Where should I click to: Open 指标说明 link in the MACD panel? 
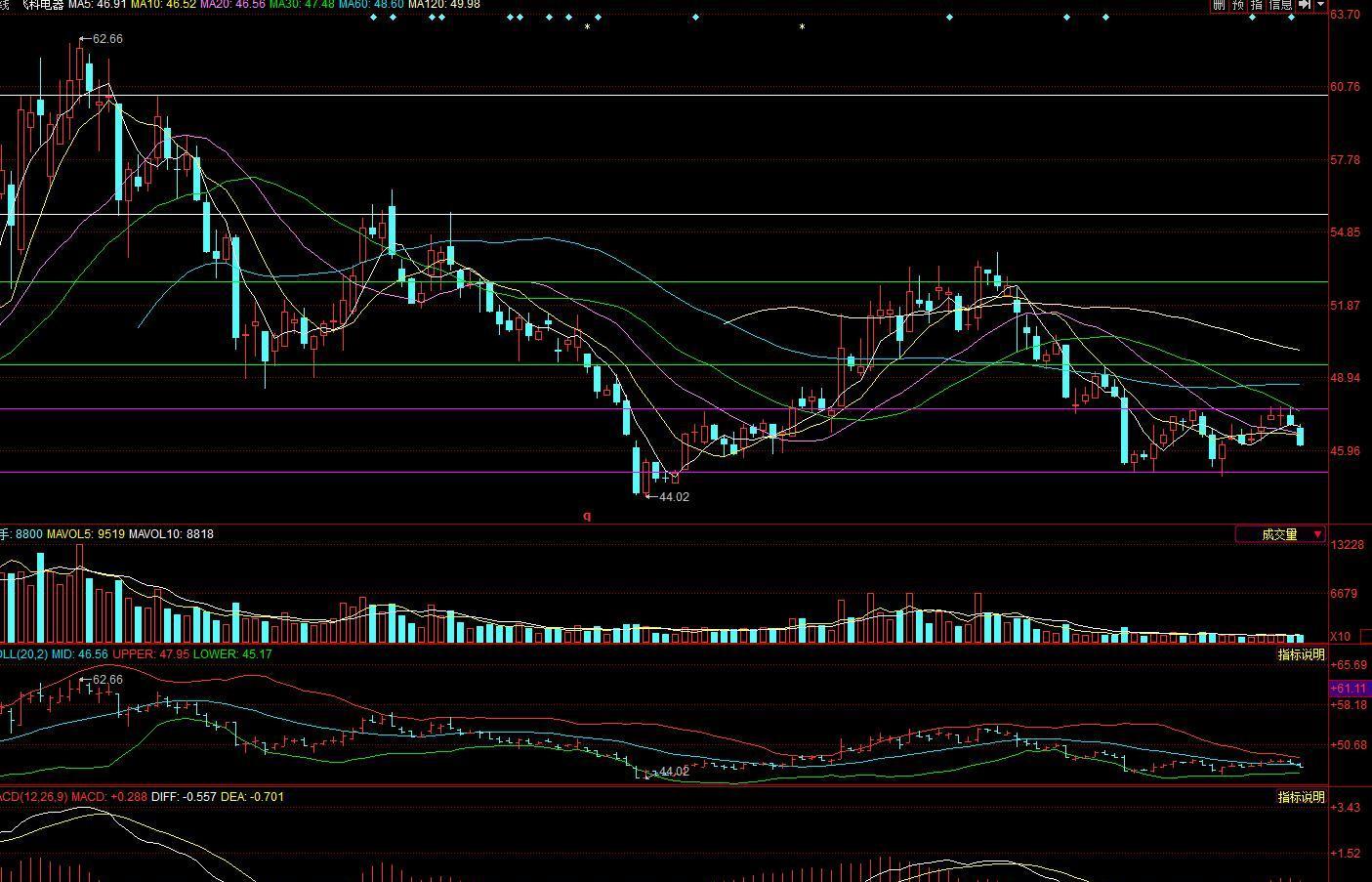pyautogui.click(x=1302, y=797)
